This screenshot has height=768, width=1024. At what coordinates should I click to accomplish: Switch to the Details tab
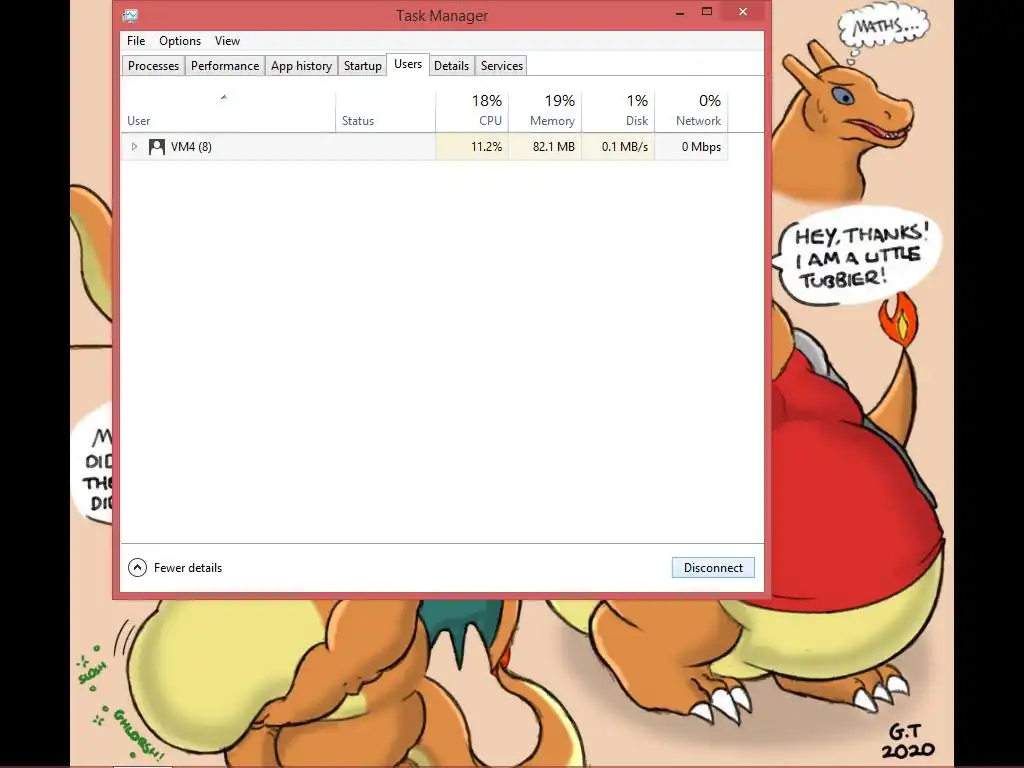pyautogui.click(x=451, y=66)
